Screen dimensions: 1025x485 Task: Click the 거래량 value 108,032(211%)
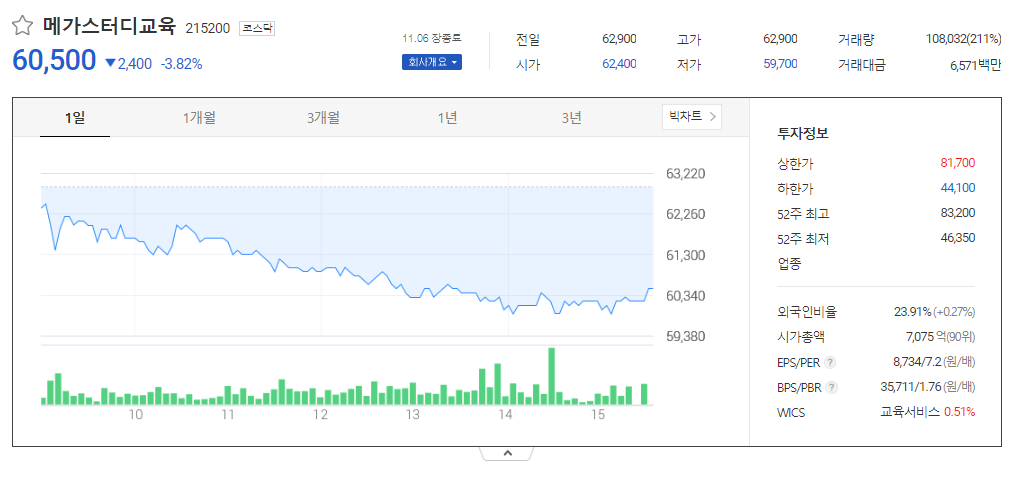[x=964, y=39]
